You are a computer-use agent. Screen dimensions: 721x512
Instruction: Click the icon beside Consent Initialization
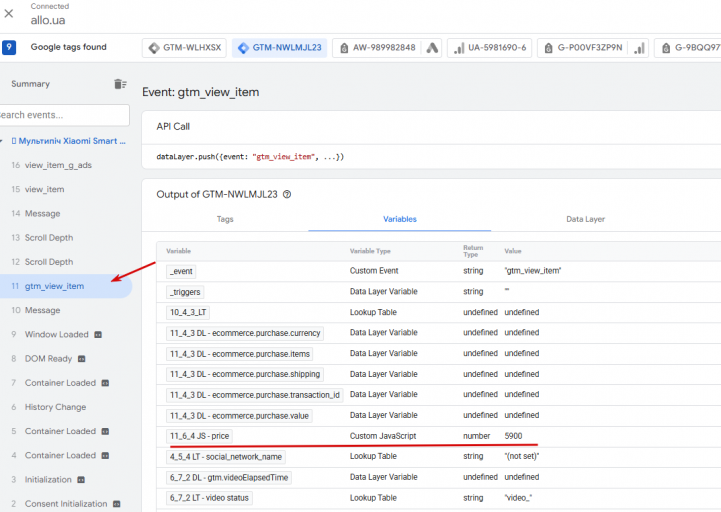coord(117,504)
